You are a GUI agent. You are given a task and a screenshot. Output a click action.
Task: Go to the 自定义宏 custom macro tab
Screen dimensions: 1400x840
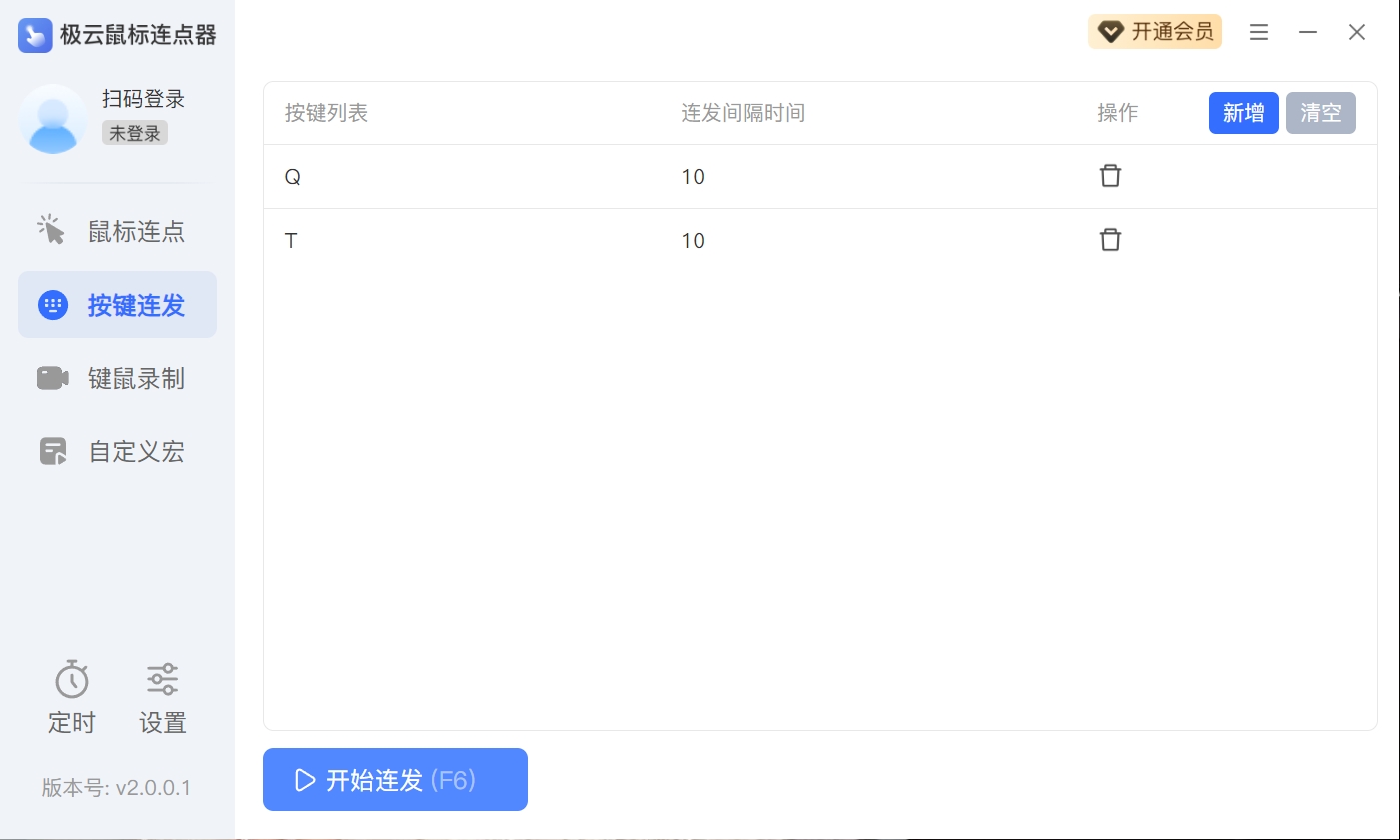pyautogui.click(x=117, y=452)
